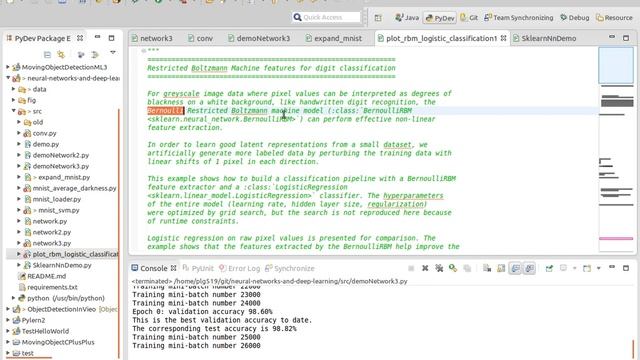Switch to PyDev perspective
The image size is (640, 360).
440,18
